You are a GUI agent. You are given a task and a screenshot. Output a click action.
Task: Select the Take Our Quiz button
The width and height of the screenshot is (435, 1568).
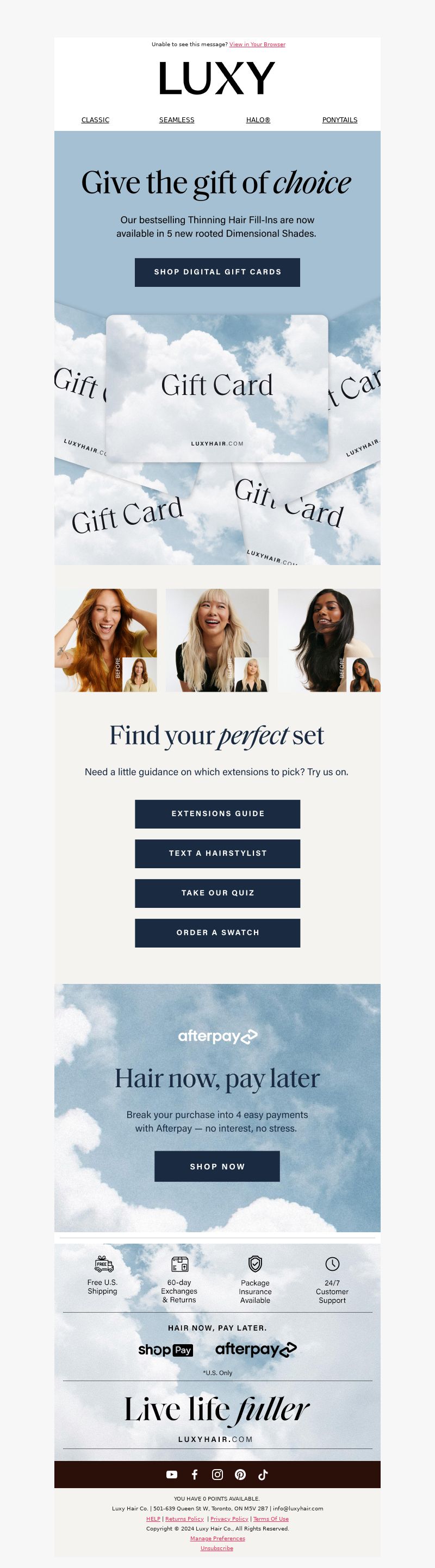(x=217, y=893)
